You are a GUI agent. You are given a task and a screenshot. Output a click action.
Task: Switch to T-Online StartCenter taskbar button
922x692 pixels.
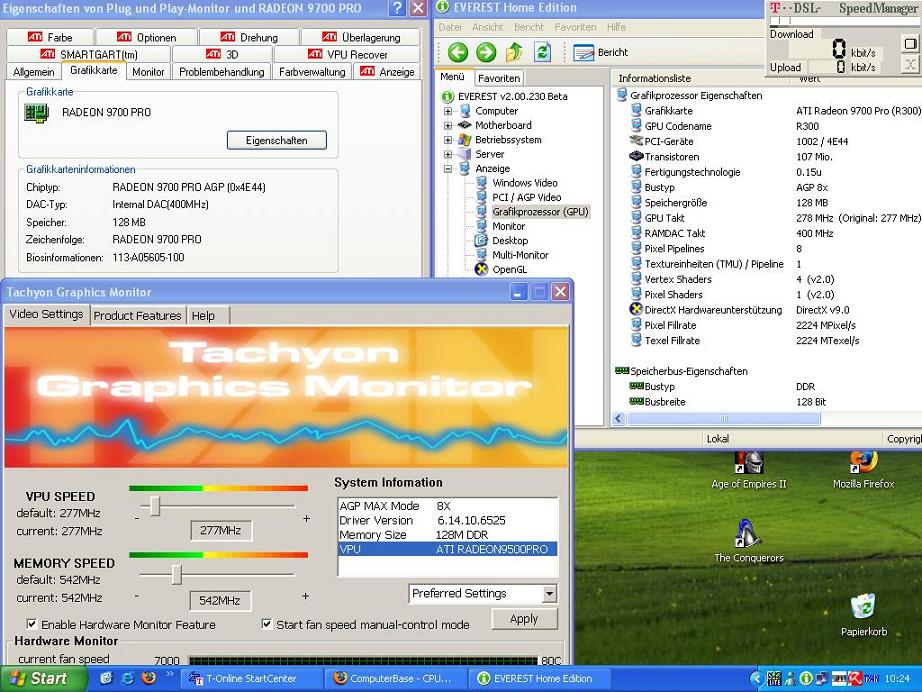click(251, 678)
